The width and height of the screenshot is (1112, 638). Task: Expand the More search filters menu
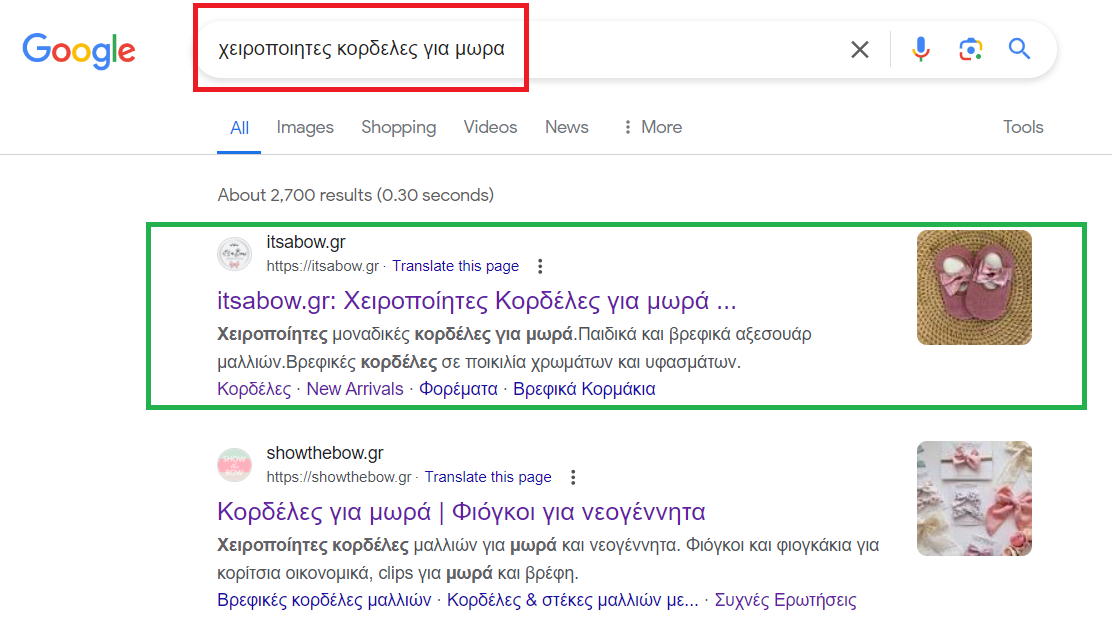651,127
